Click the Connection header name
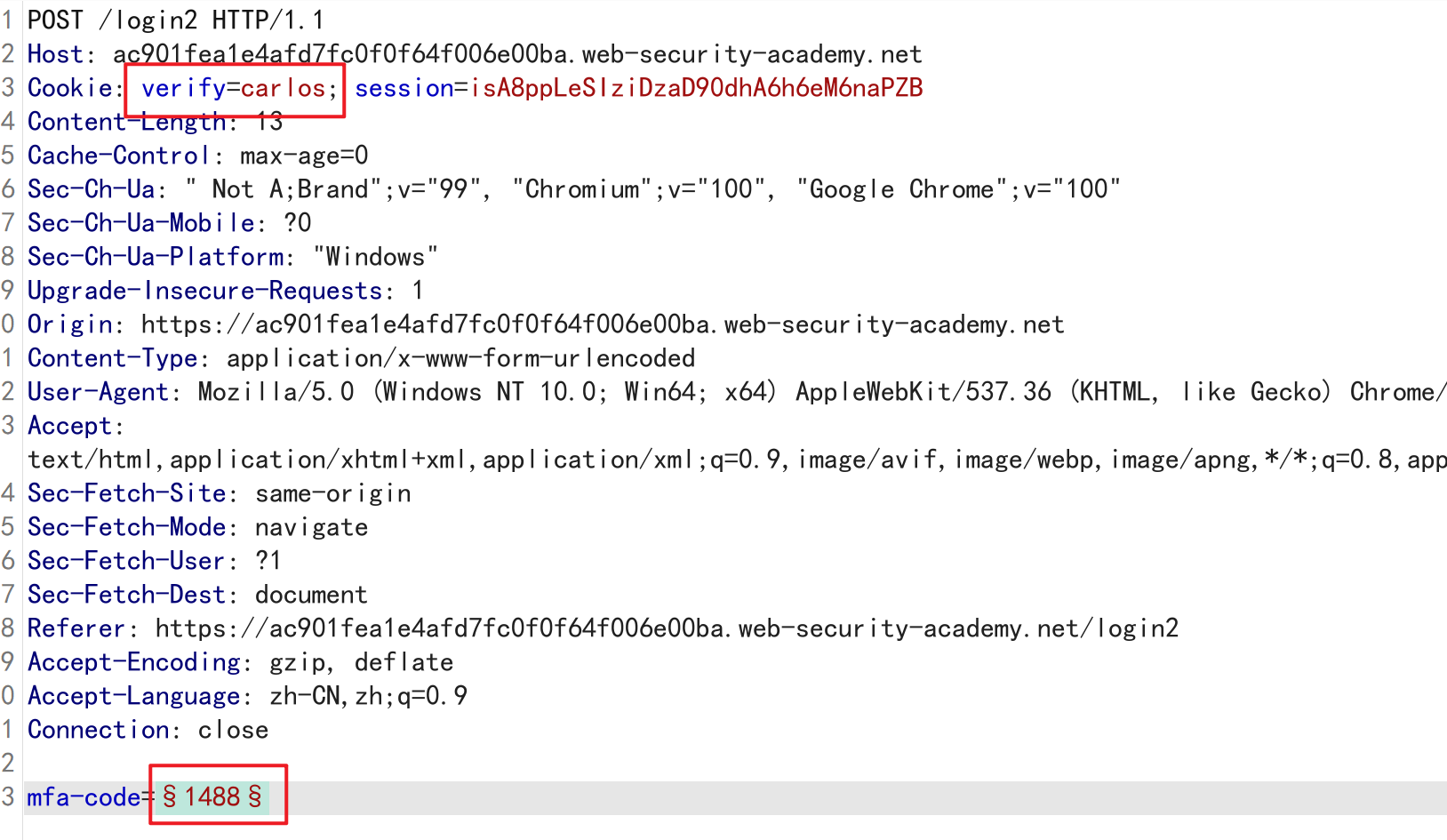 coord(98,730)
